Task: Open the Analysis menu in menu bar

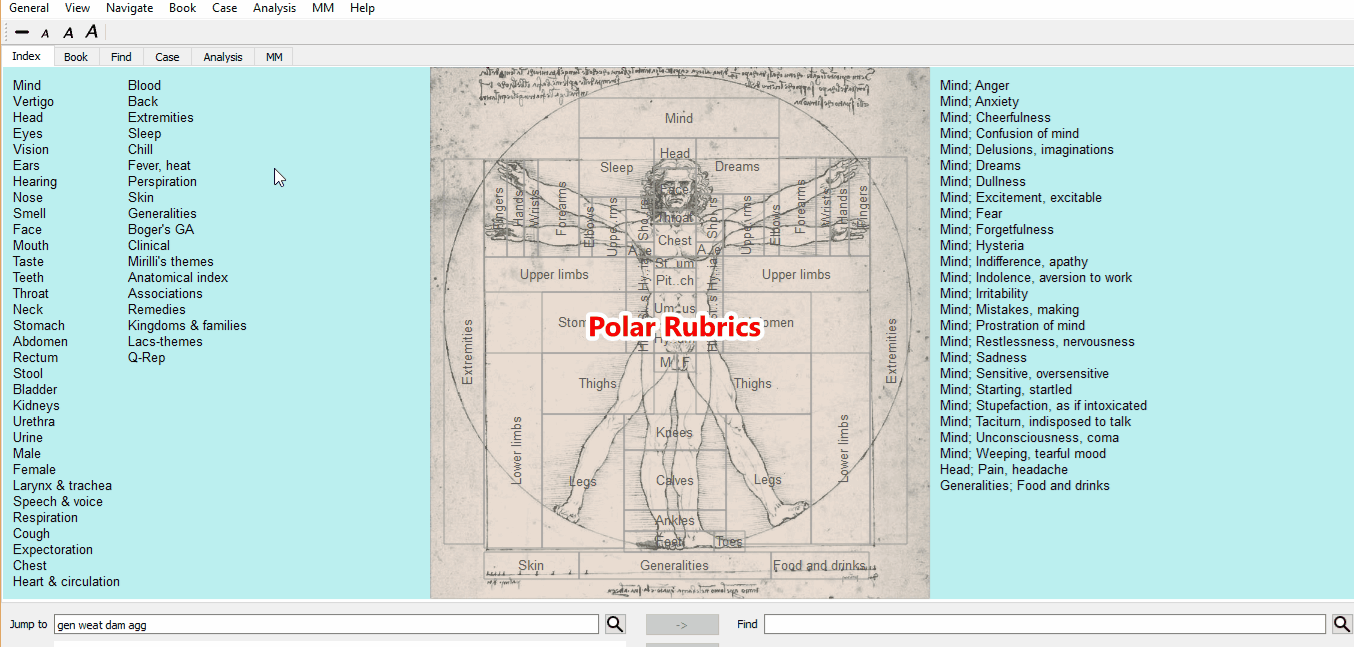Action: [274, 8]
